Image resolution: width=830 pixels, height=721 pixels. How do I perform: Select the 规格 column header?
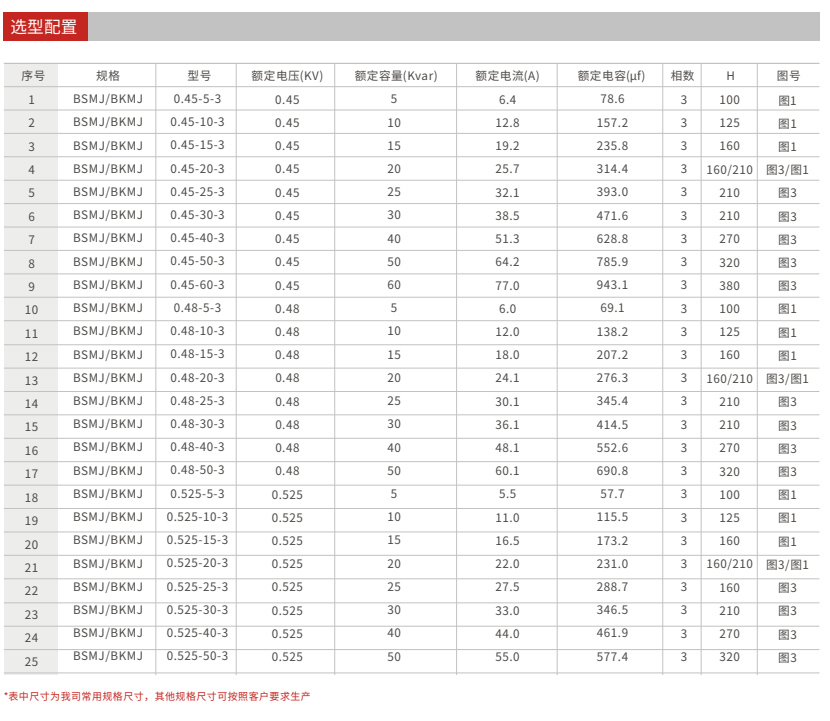point(108,76)
